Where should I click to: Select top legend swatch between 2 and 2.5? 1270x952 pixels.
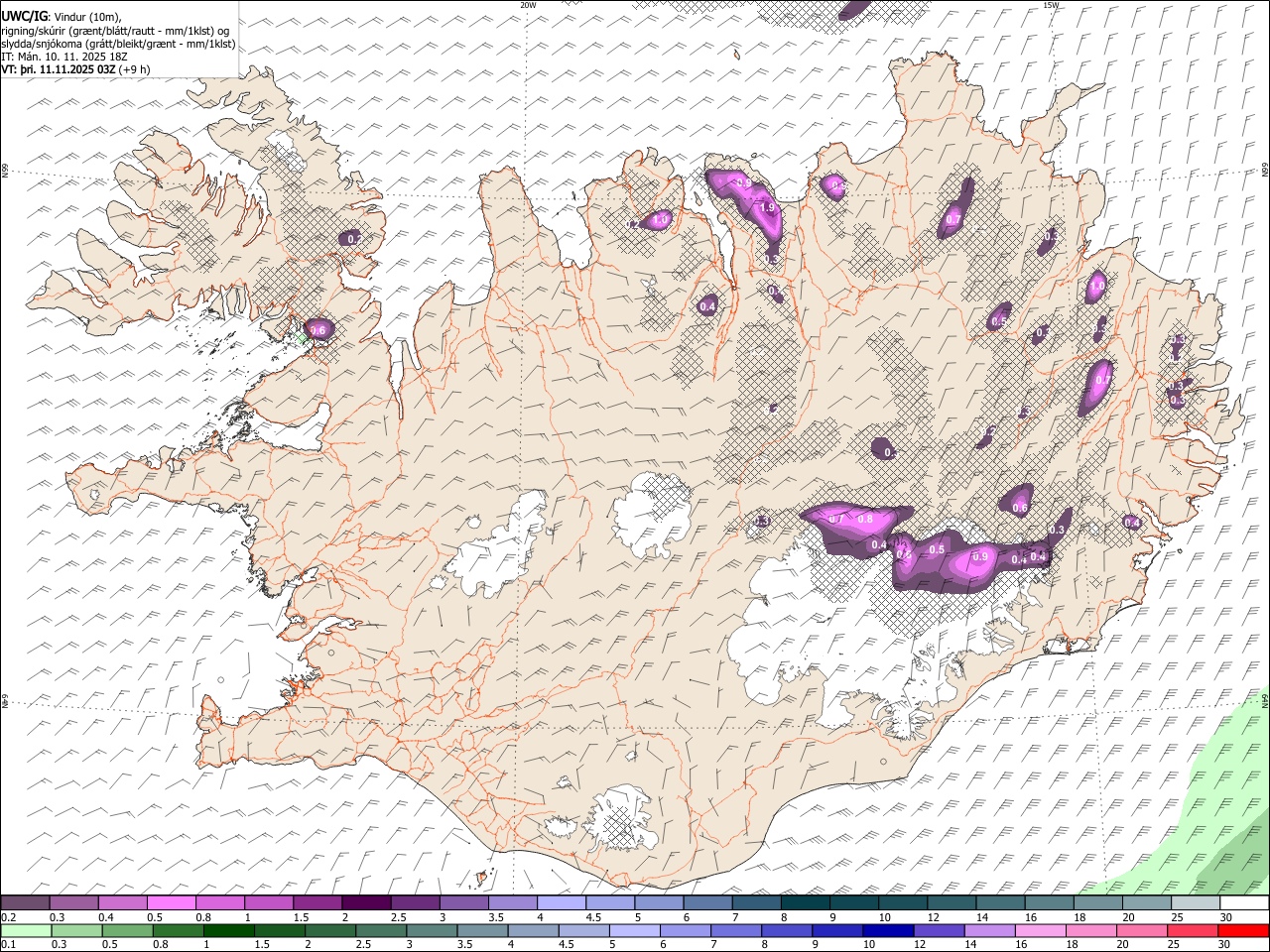tap(365, 903)
